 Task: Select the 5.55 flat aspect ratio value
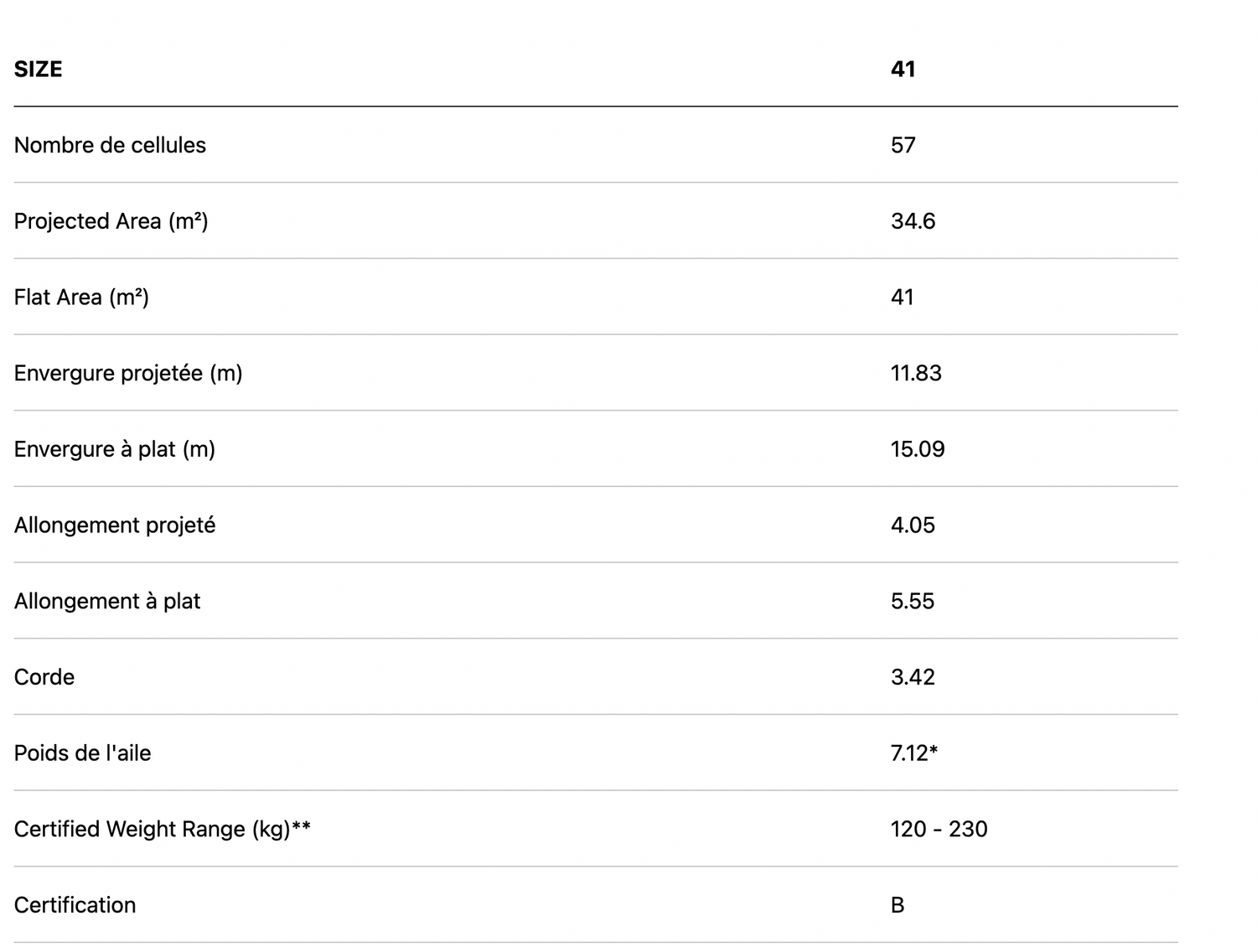(x=913, y=602)
